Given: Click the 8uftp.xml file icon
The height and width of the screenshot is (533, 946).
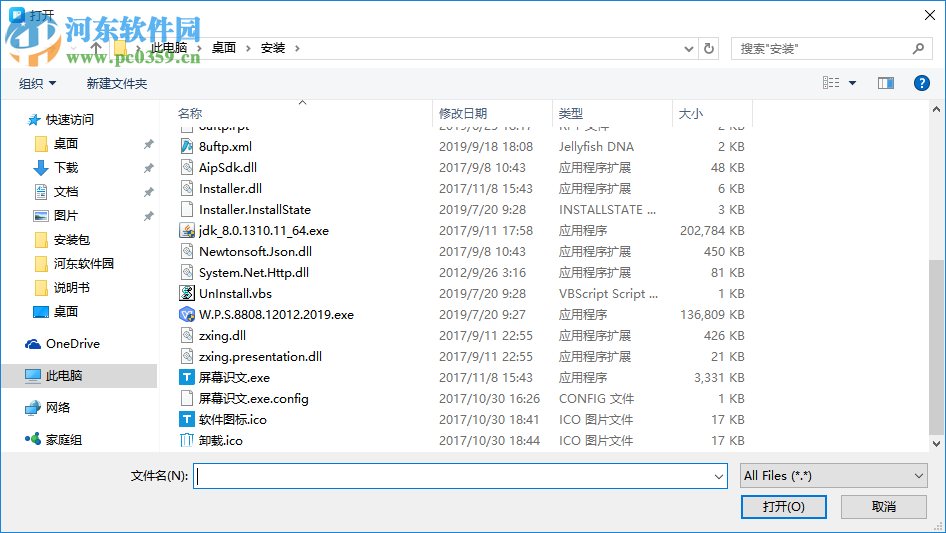Looking at the screenshot, I should point(187,147).
